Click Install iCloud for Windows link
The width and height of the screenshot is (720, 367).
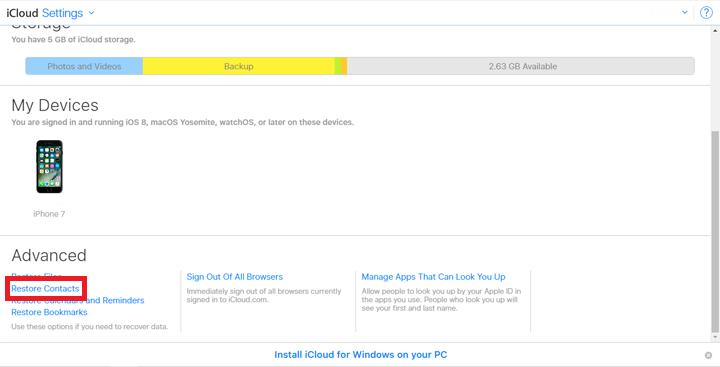click(x=360, y=355)
